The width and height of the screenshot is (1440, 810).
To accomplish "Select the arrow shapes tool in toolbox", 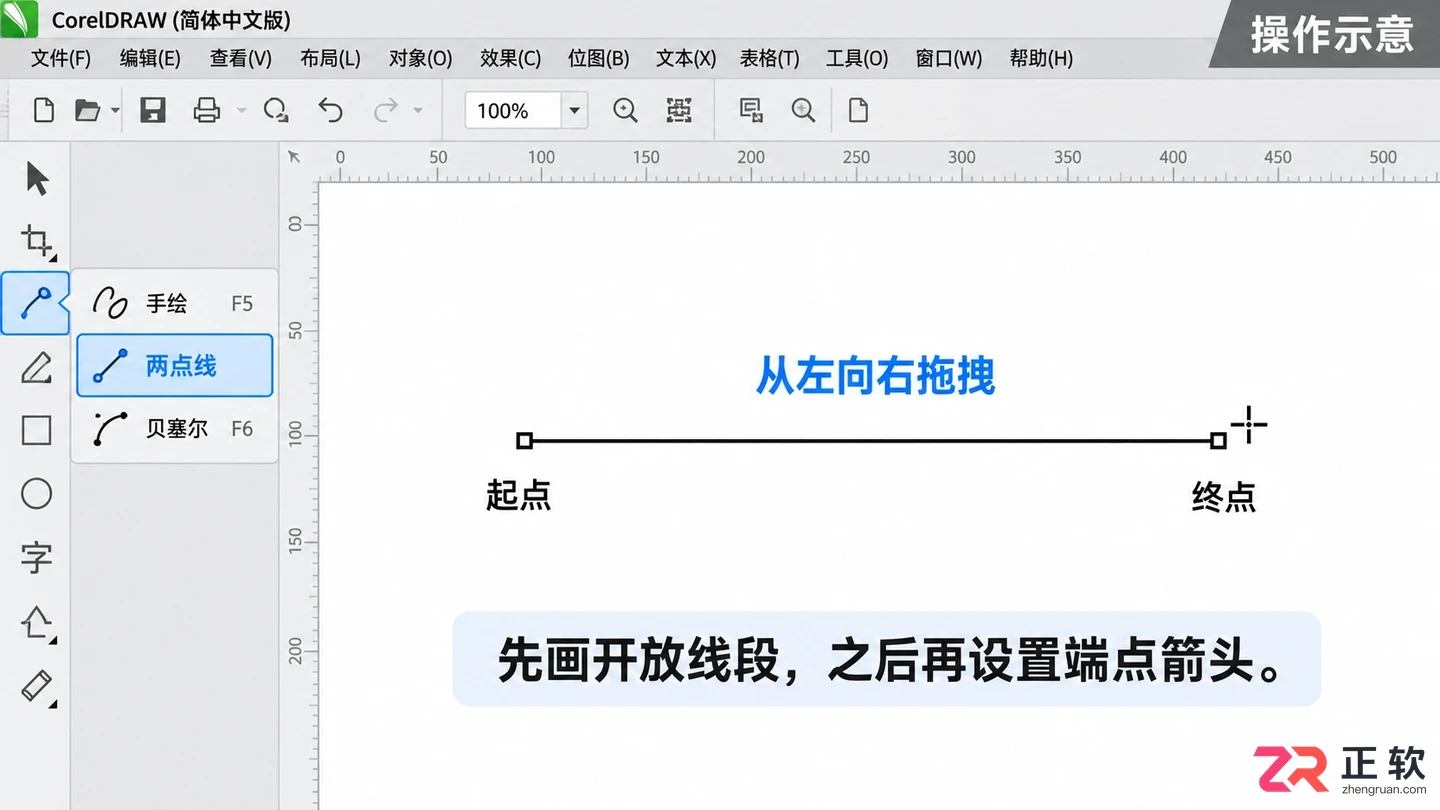I will 37,622.
